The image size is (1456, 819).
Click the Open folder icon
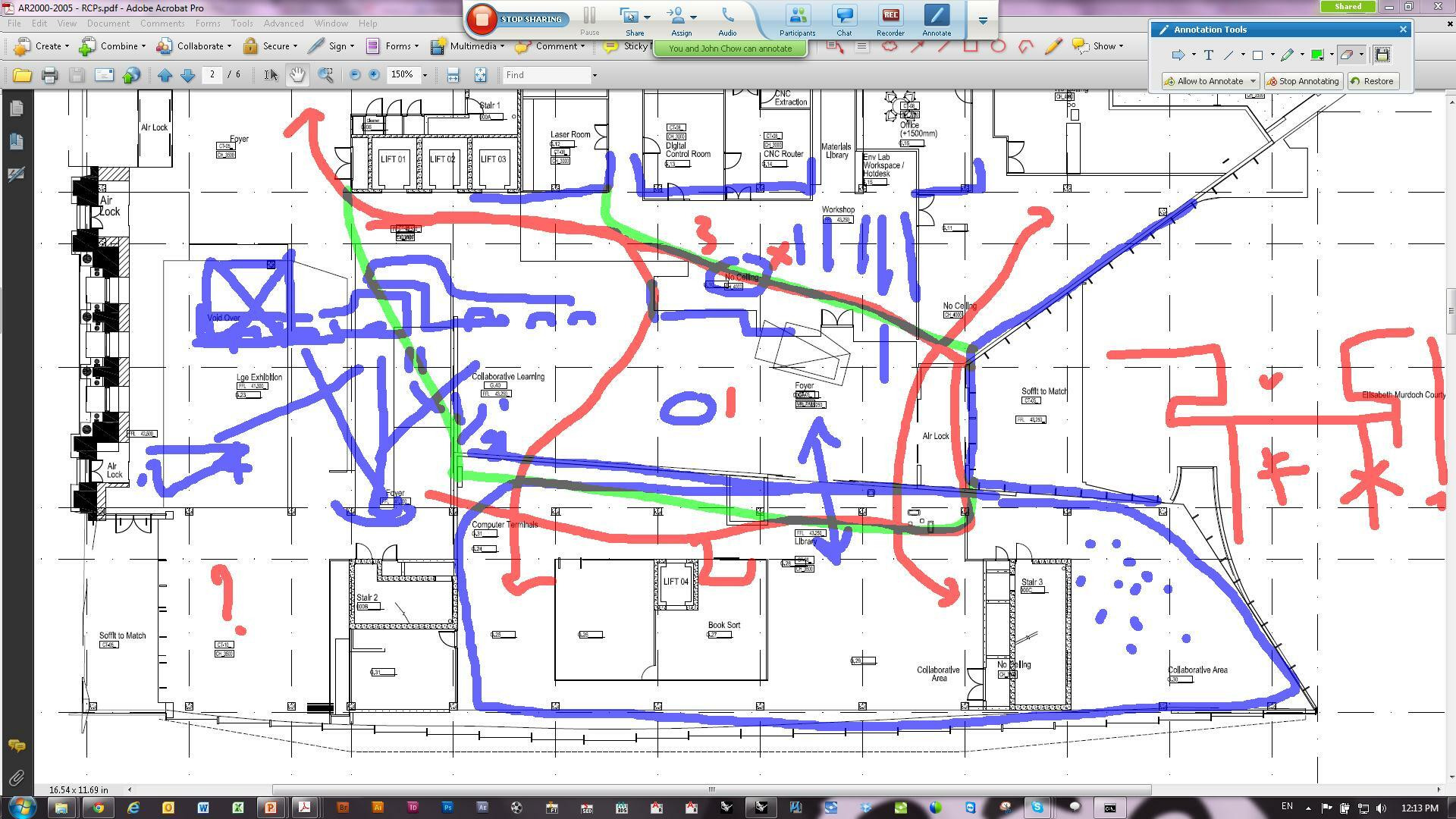pos(22,75)
